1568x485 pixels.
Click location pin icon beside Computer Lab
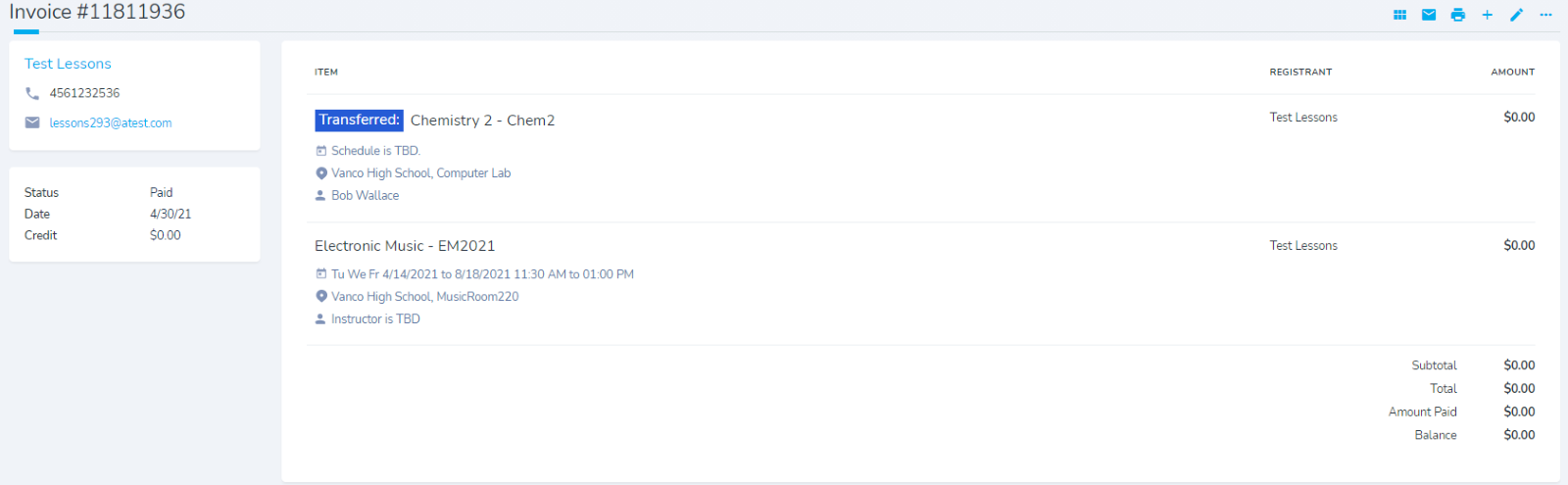[320, 173]
